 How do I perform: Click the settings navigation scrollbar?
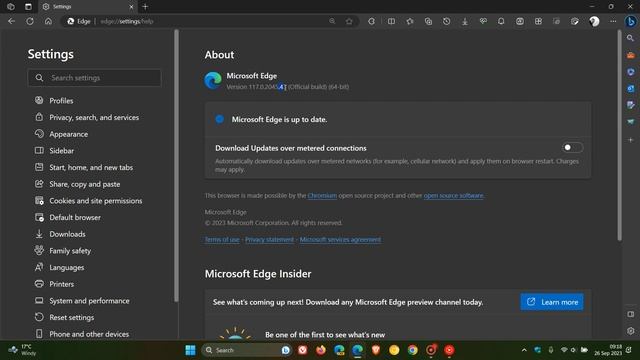[176, 166]
